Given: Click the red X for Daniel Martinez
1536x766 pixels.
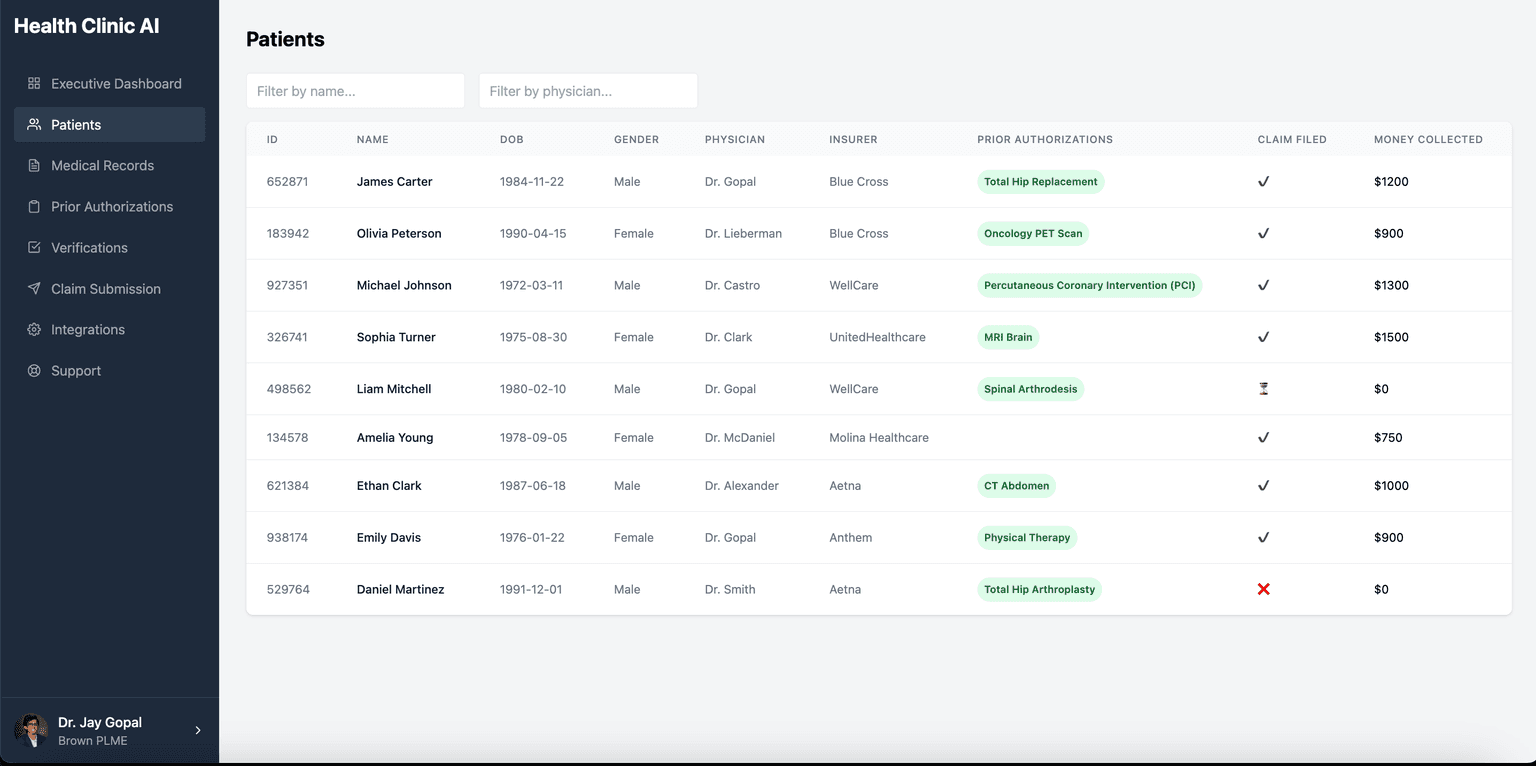Looking at the screenshot, I should [1263, 589].
